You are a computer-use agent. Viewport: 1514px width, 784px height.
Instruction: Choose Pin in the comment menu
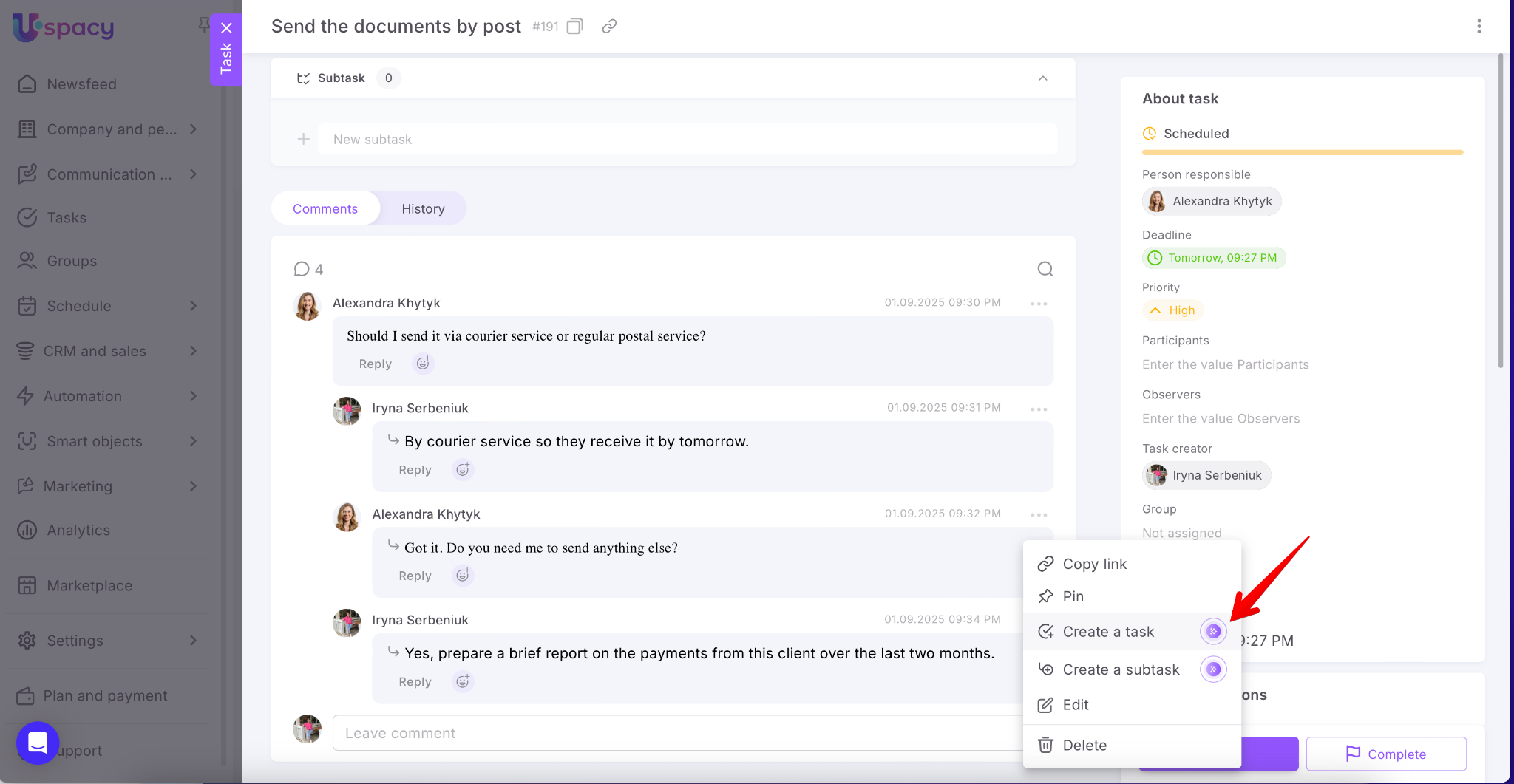[1073, 596]
